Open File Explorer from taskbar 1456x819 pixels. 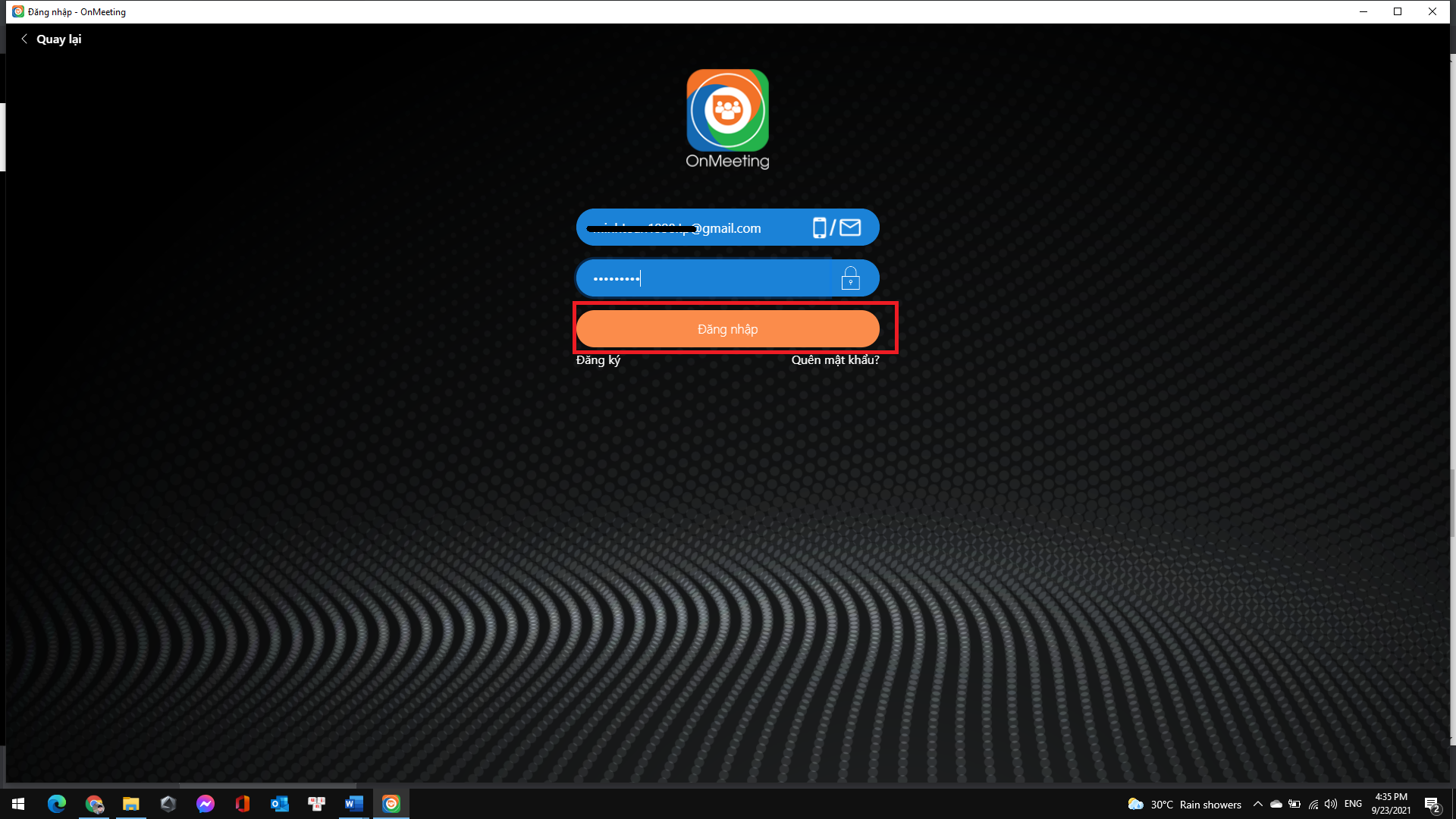point(131,804)
